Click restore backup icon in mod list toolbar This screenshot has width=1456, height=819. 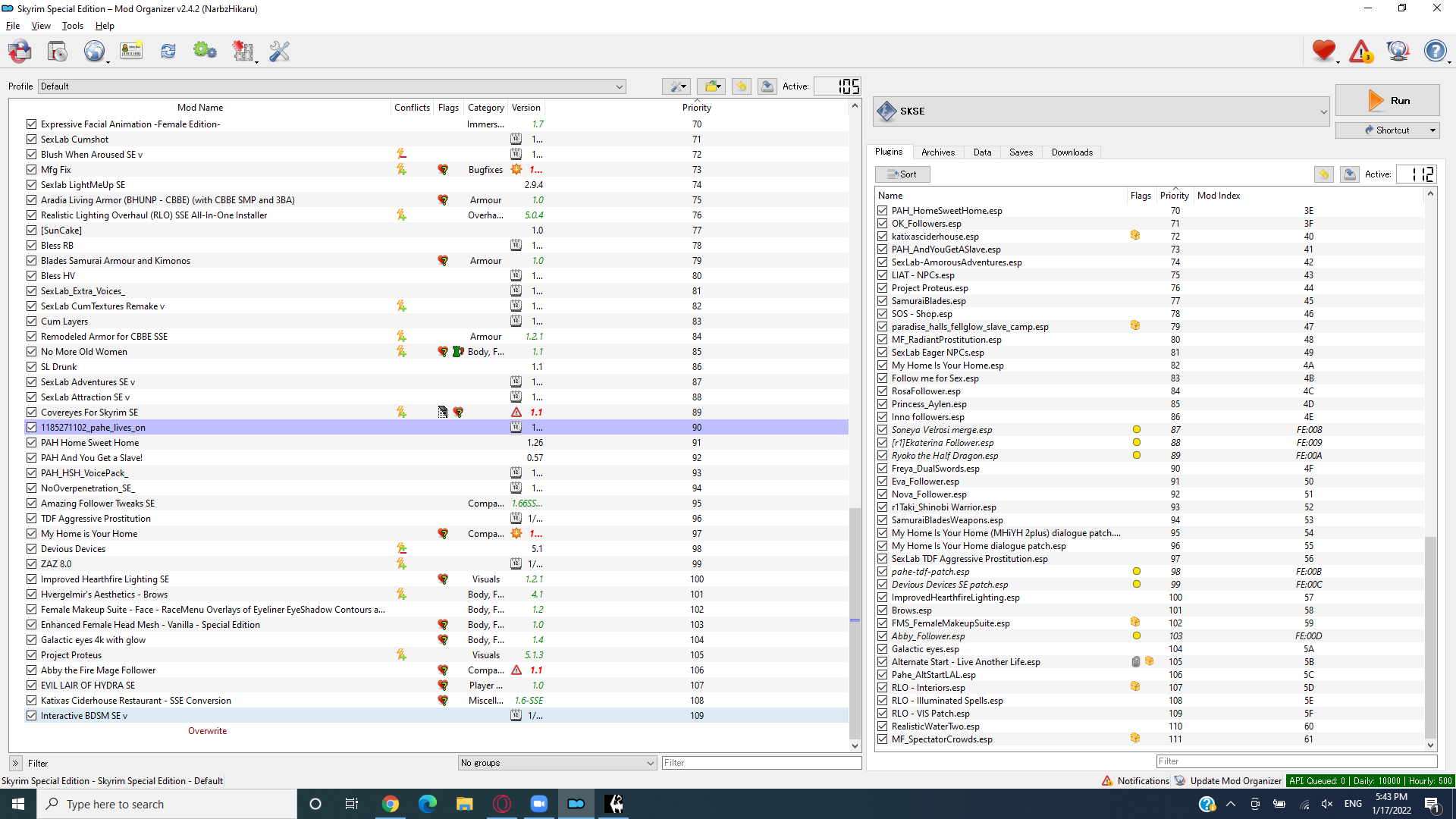coord(742,86)
